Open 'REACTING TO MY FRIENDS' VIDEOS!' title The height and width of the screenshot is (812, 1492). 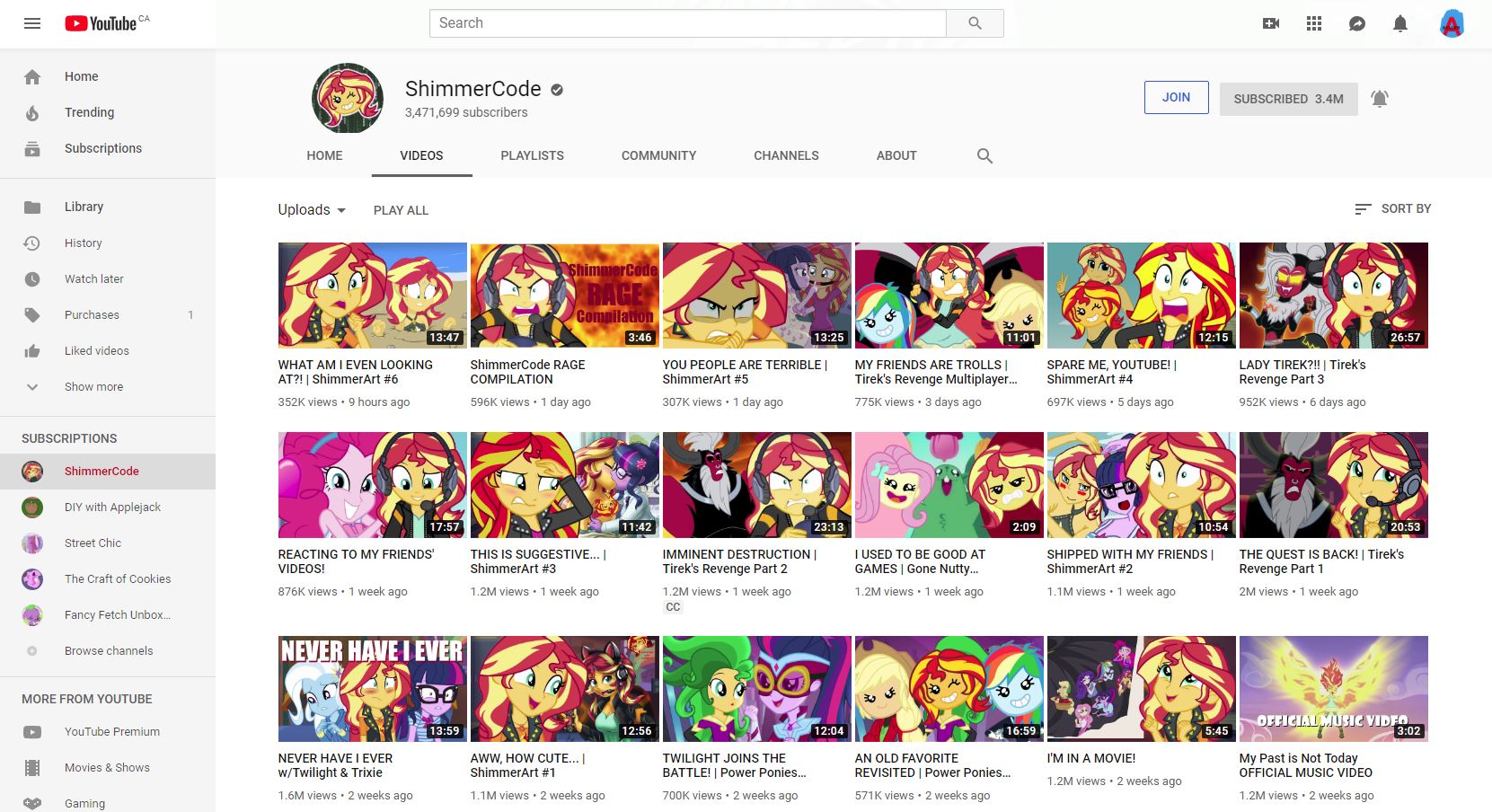coord(357,561)
